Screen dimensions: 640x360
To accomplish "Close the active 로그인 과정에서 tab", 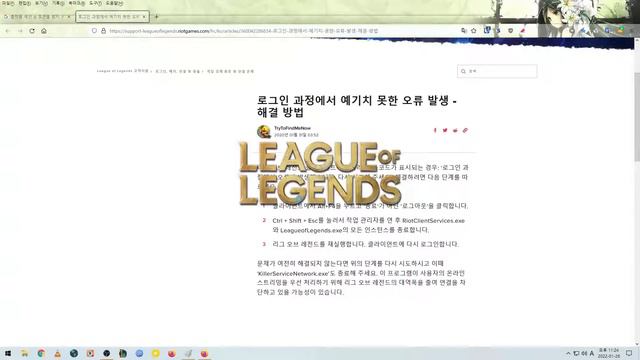I will [144, 17].
